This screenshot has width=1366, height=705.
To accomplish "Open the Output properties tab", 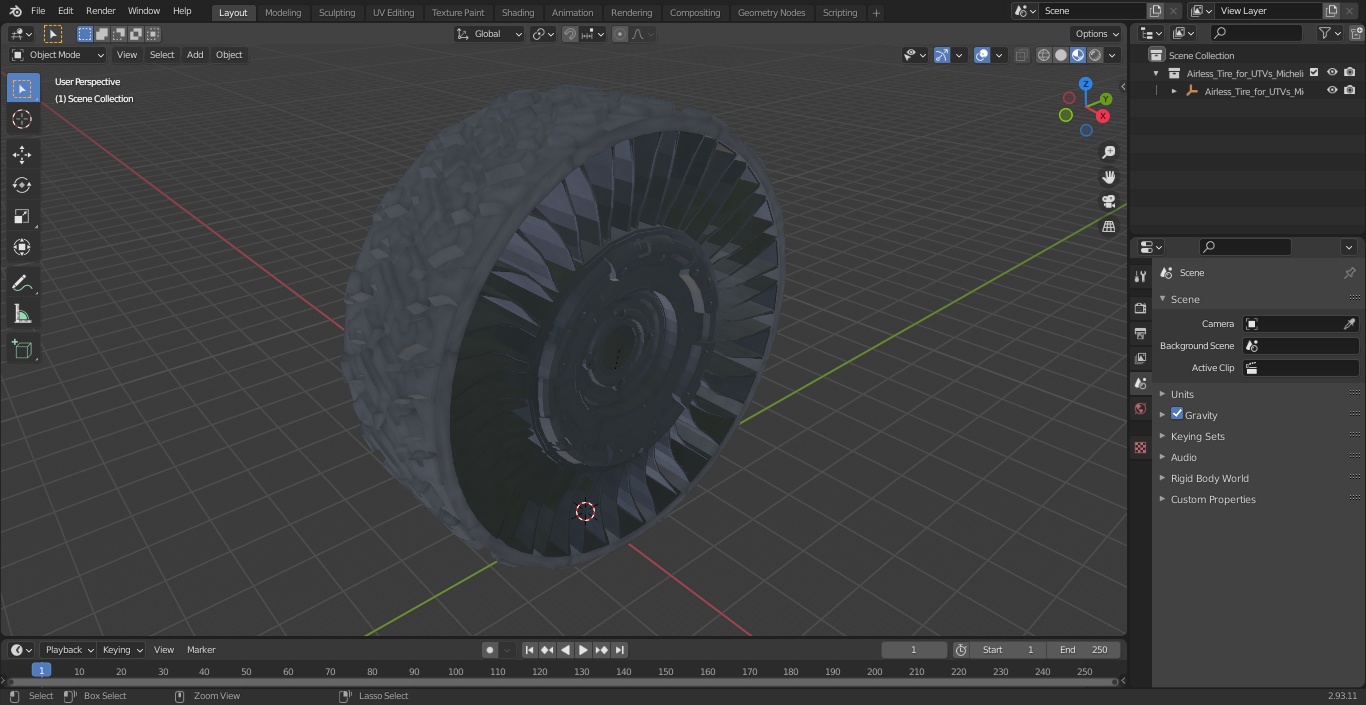I will (1140, 333).
